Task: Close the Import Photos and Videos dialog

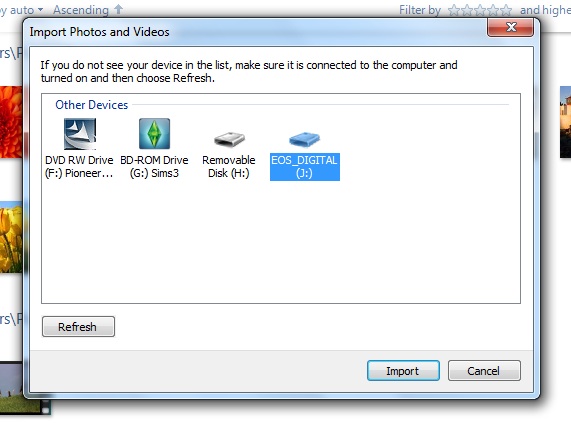Action: point(511,27)
